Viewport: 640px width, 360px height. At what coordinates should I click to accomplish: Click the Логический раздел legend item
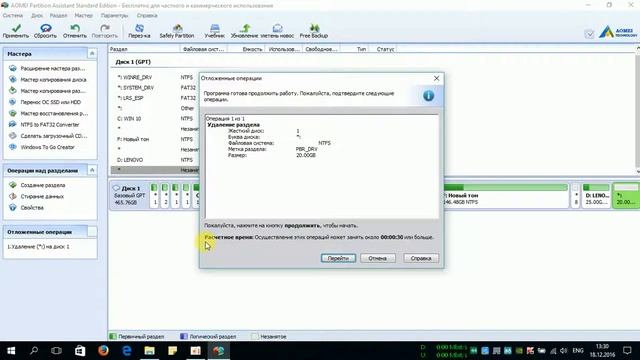tap(208, 336)
